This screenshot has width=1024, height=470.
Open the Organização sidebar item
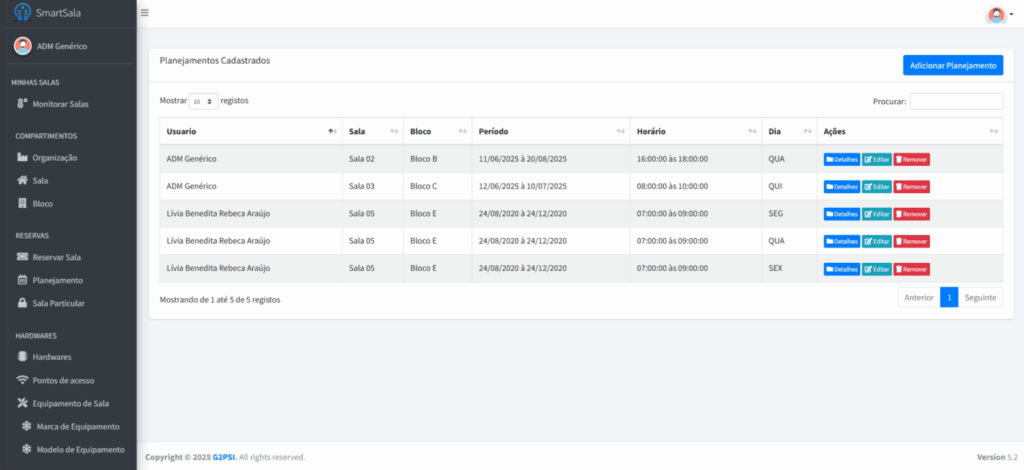[x=54, y=157]
